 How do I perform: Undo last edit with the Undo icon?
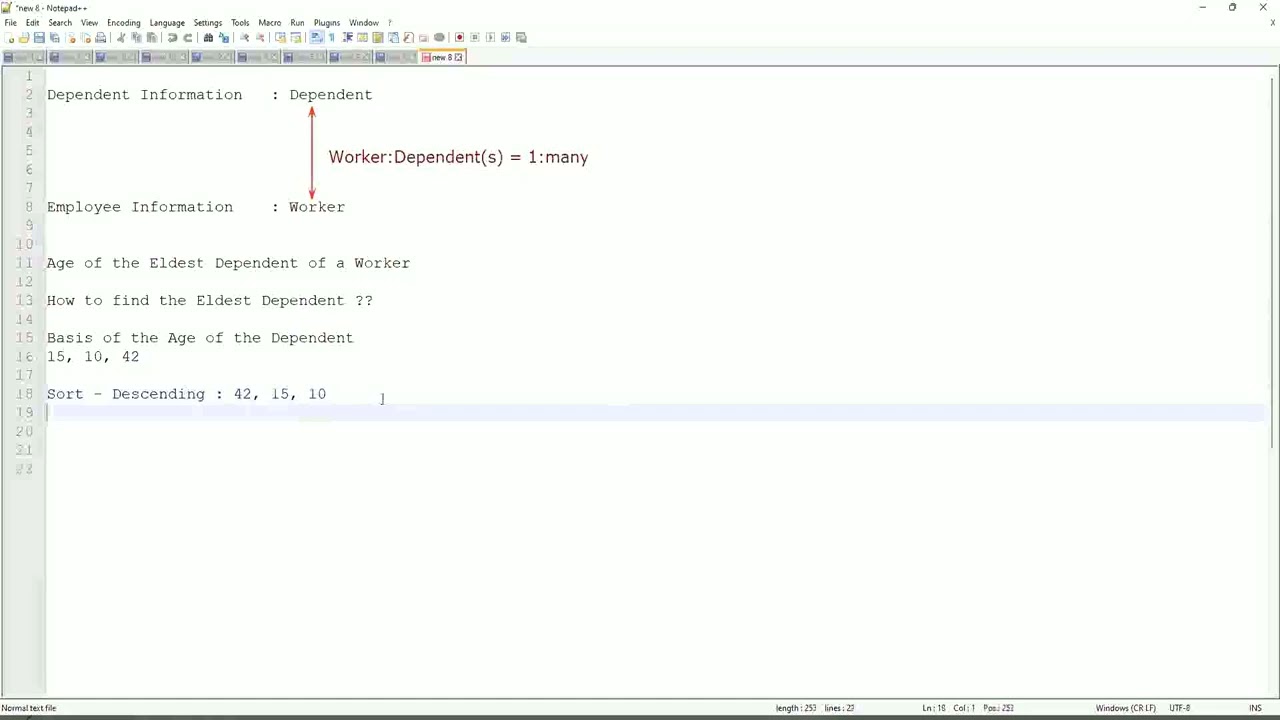point(172,37)
